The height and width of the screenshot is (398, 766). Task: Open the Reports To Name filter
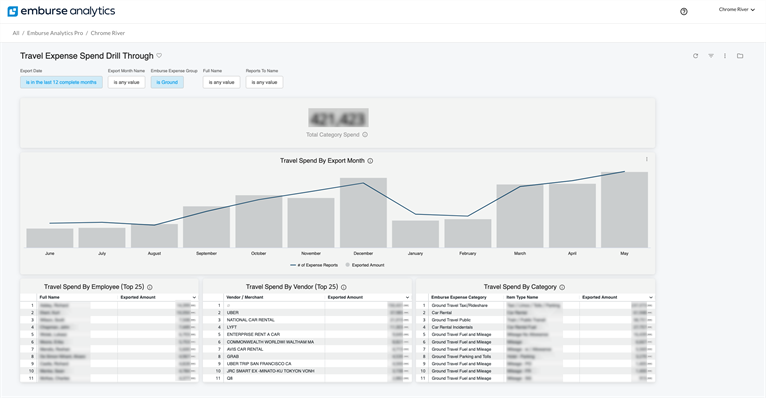pyautogui.click(x=264, y=82)
